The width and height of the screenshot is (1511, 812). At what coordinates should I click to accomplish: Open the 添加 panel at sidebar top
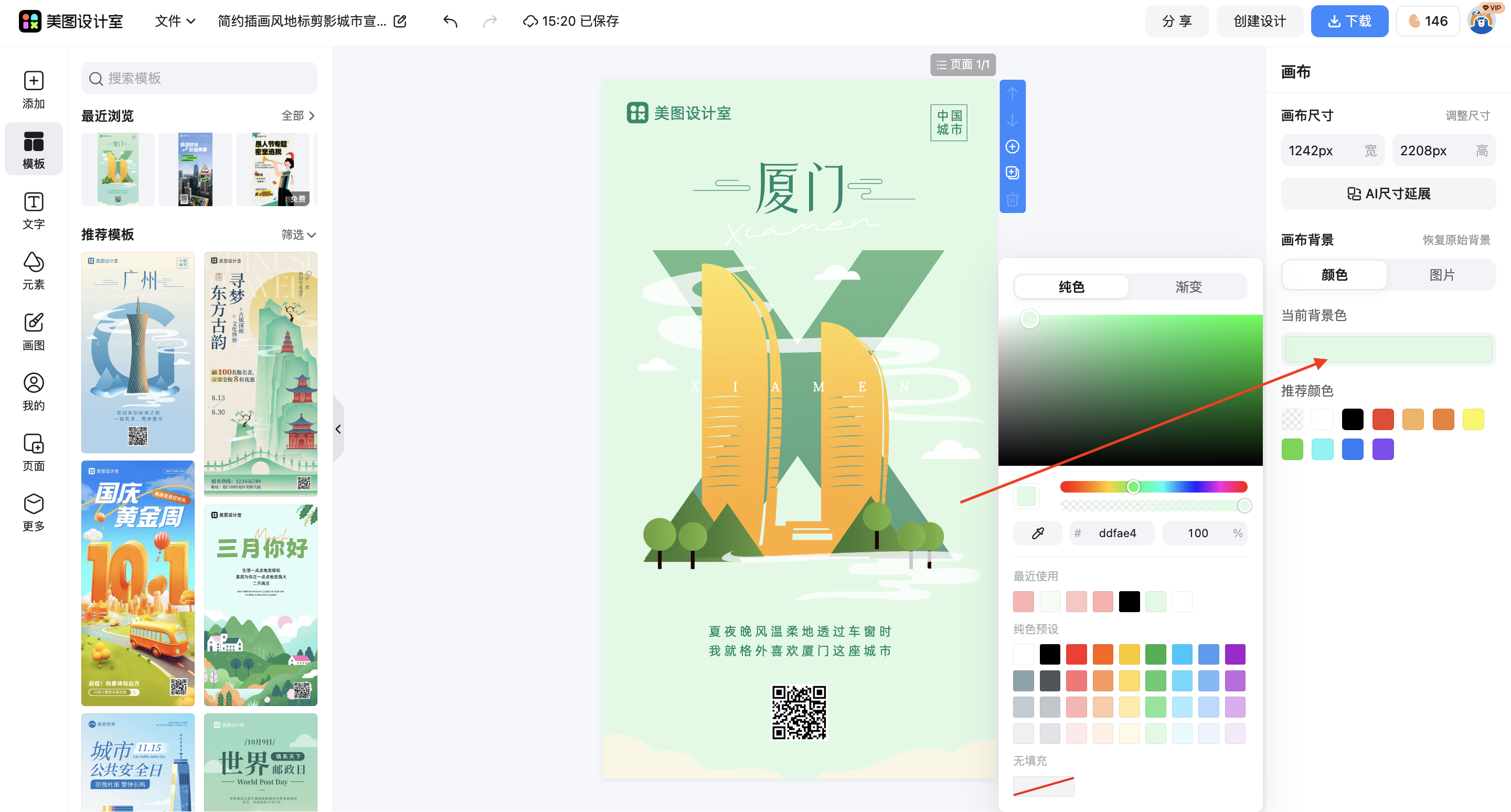coord(34,90)
